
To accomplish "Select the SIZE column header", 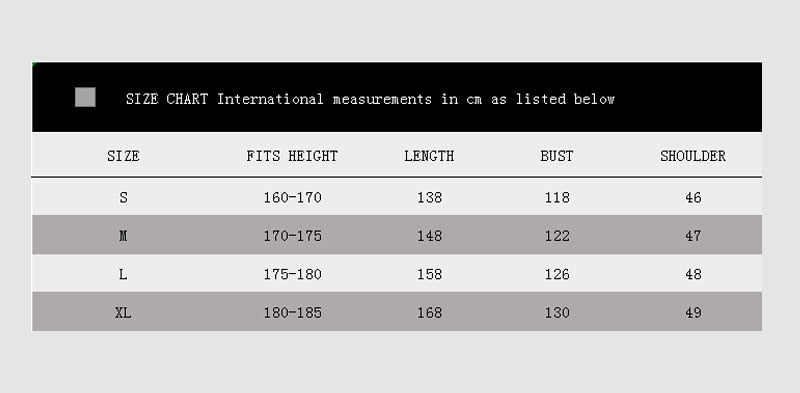I will [x=123, y=156].
